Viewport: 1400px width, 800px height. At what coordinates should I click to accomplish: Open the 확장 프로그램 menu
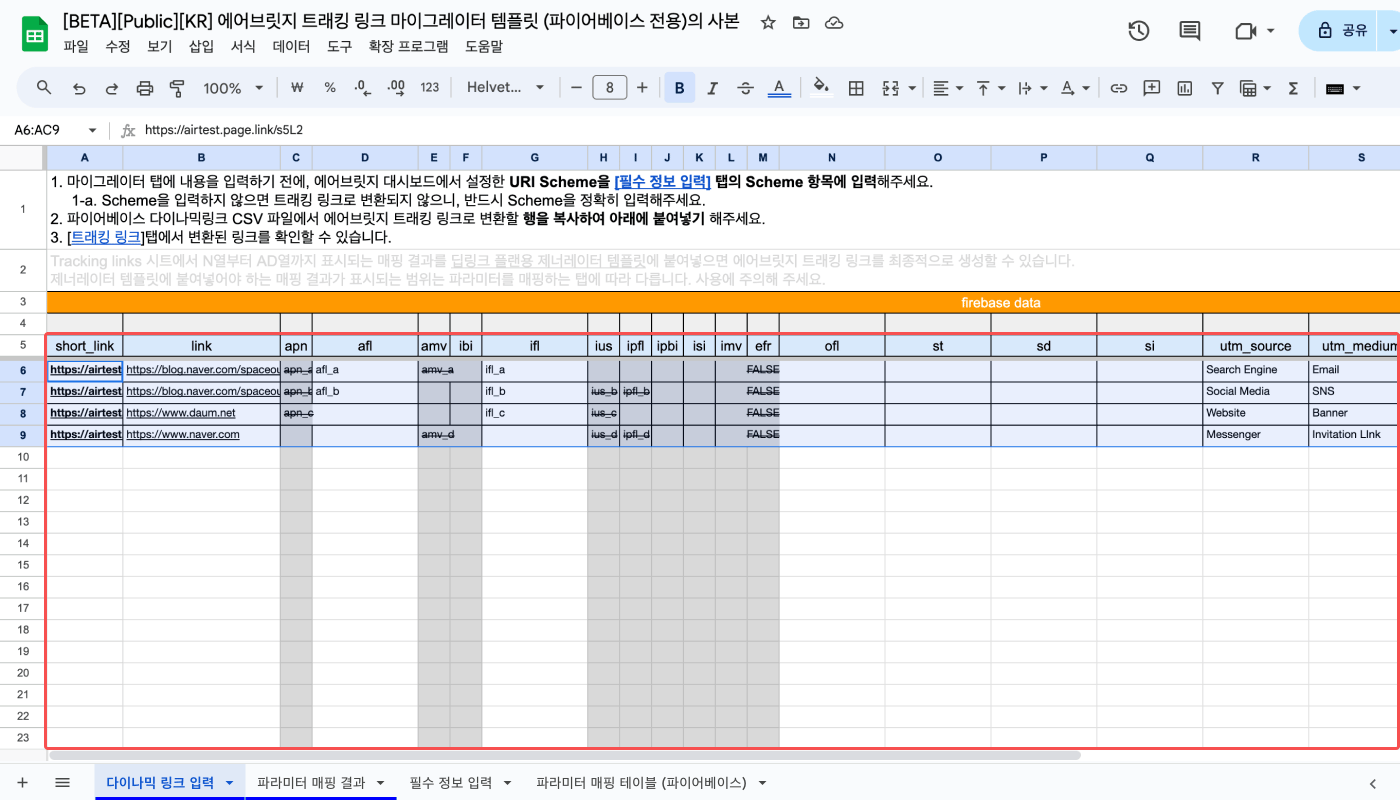point(408,46)
